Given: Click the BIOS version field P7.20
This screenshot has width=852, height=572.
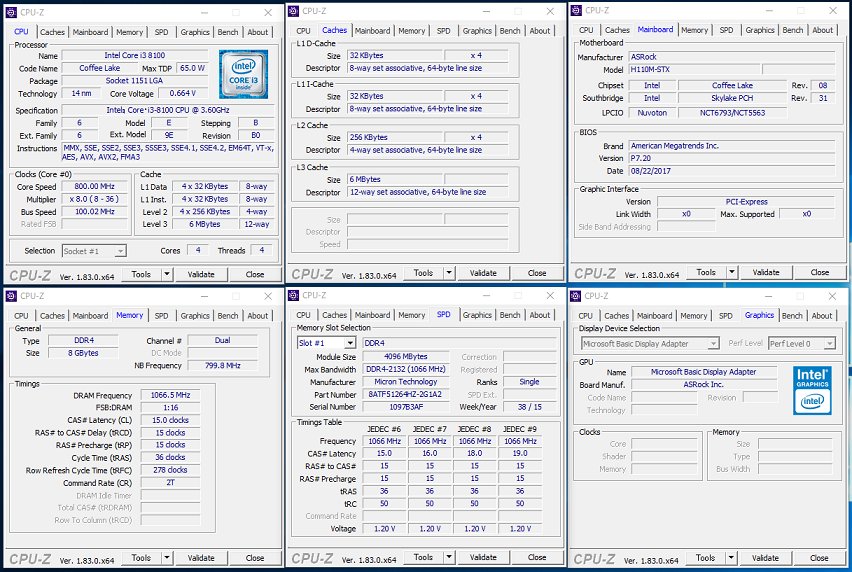Looking at the screenshot, I should [x=731, y=158].
